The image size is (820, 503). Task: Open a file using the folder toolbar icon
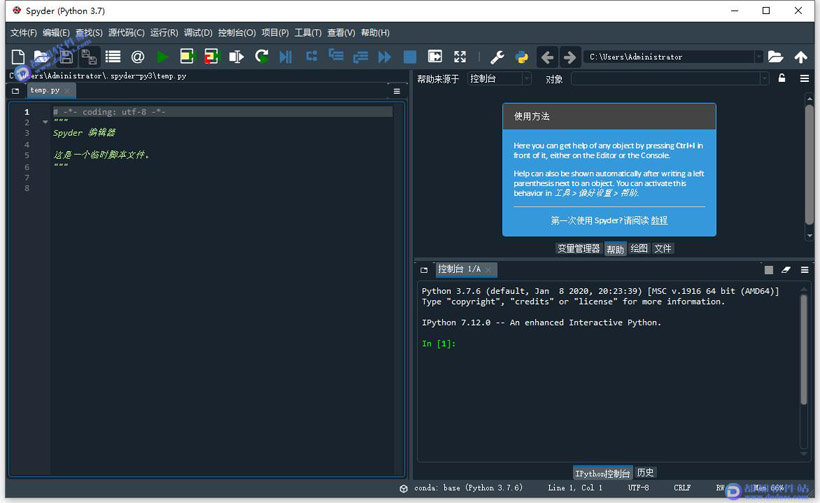41,56
